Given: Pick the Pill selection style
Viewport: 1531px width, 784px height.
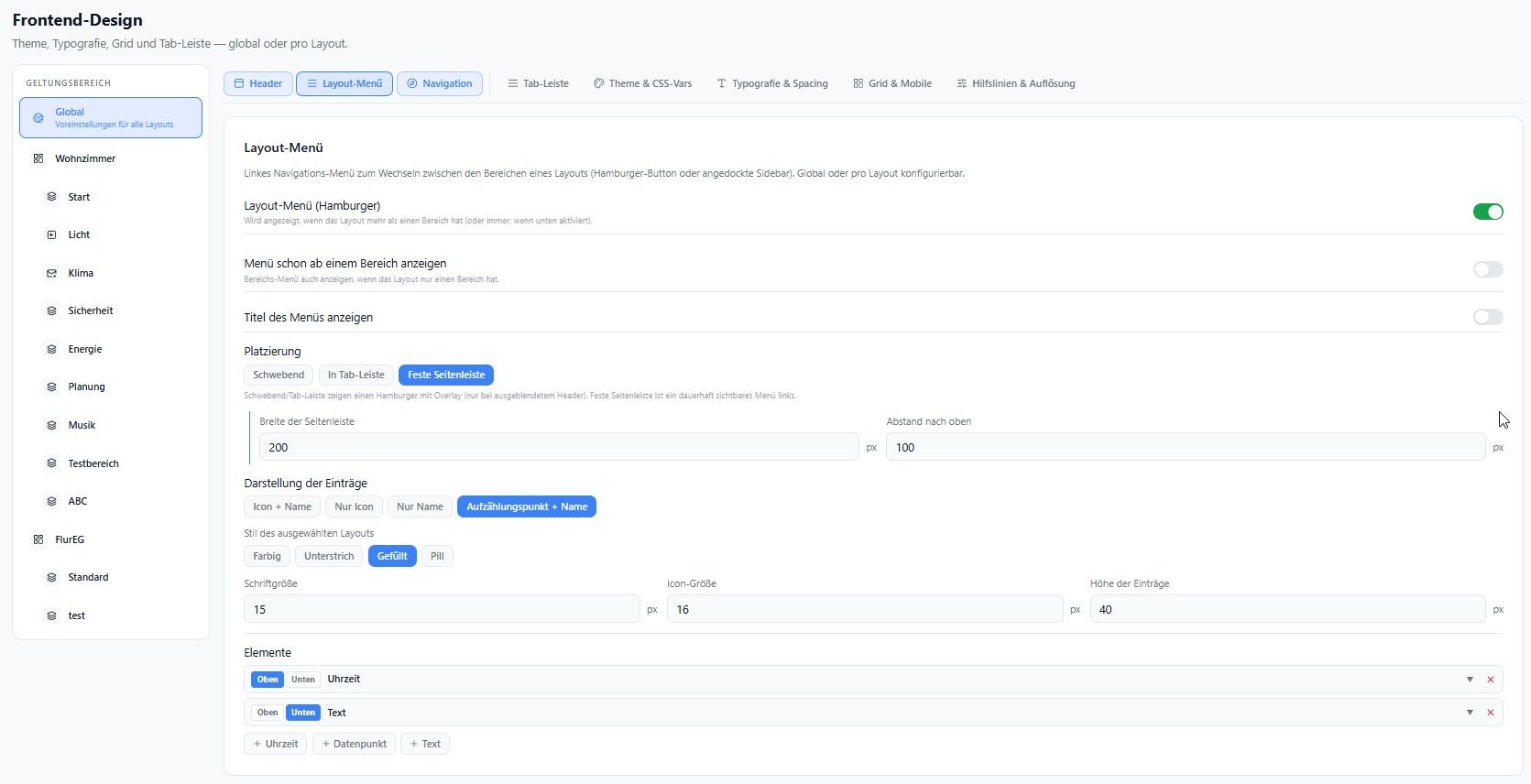Looking at the screenshot, I should (x=437, y=556).
